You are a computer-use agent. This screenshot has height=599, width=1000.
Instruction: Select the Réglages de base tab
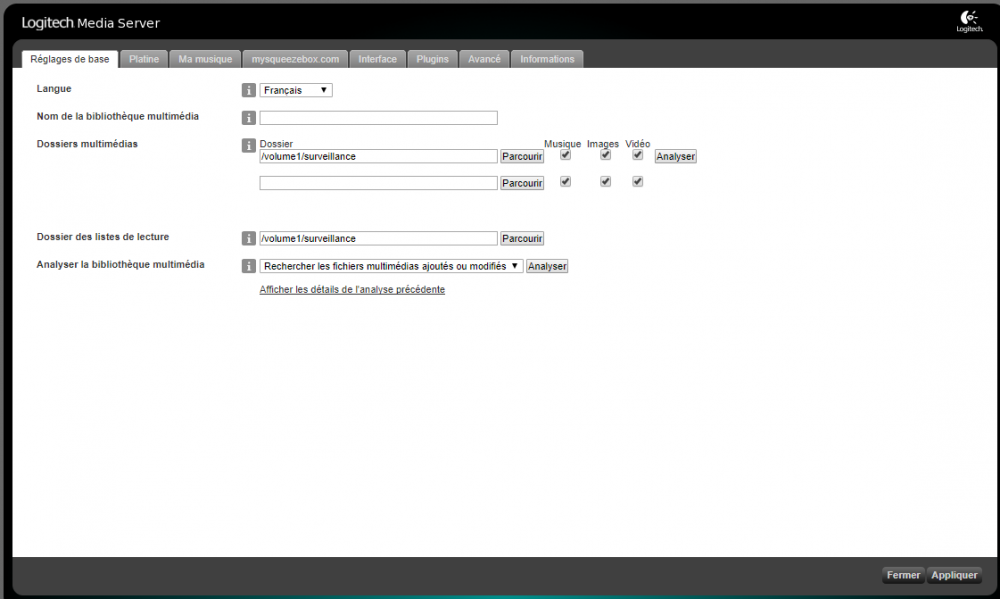click(70, 59)
